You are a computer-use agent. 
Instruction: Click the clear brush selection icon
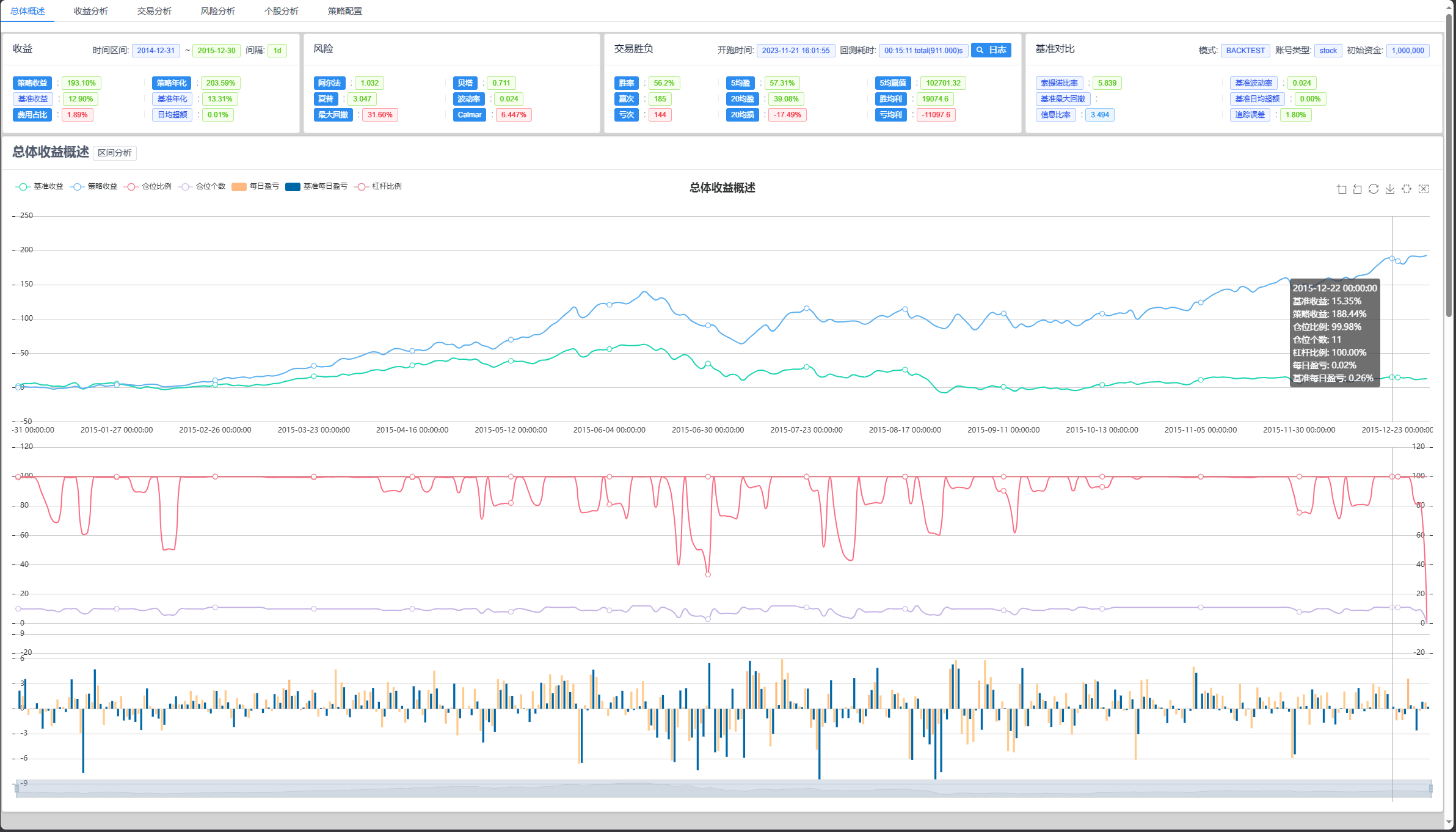click(x=1424, y=189)
